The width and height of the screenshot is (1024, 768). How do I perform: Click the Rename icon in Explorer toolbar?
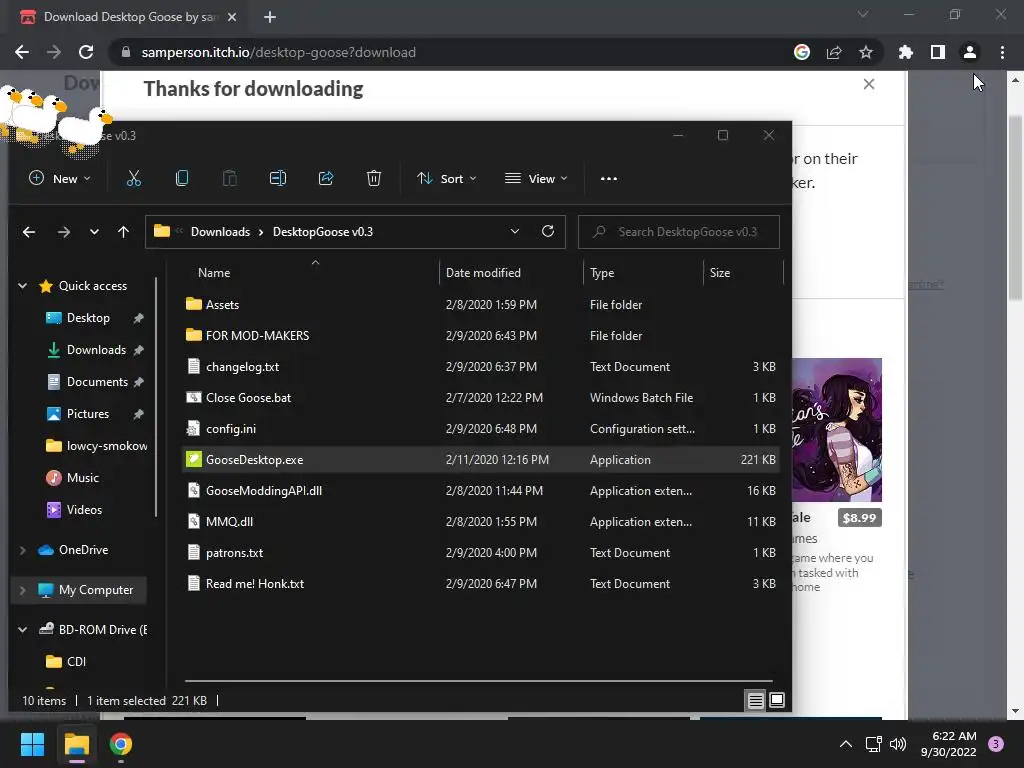click(x=278, y=178)
